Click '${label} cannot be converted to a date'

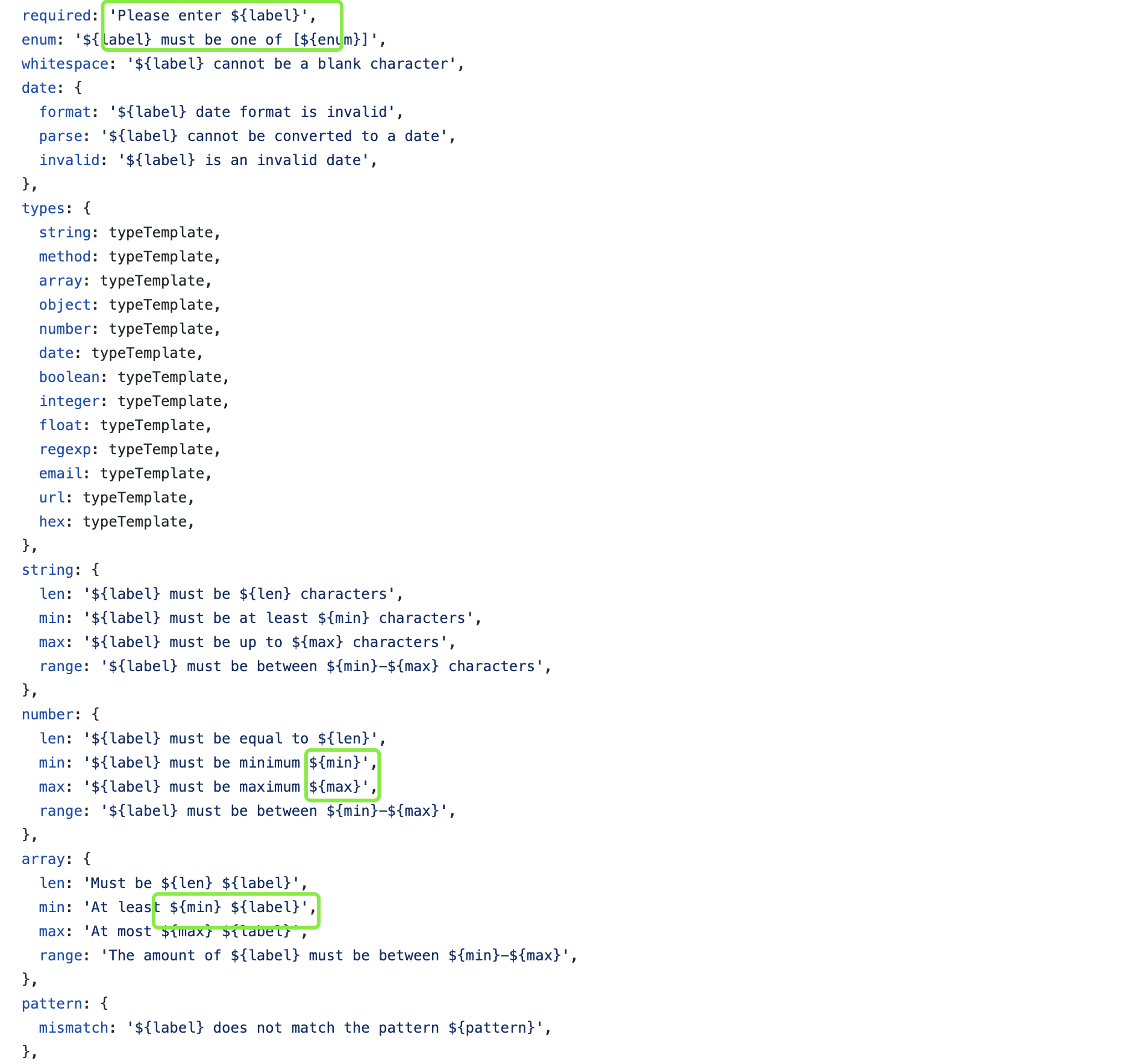pos(274,136)
